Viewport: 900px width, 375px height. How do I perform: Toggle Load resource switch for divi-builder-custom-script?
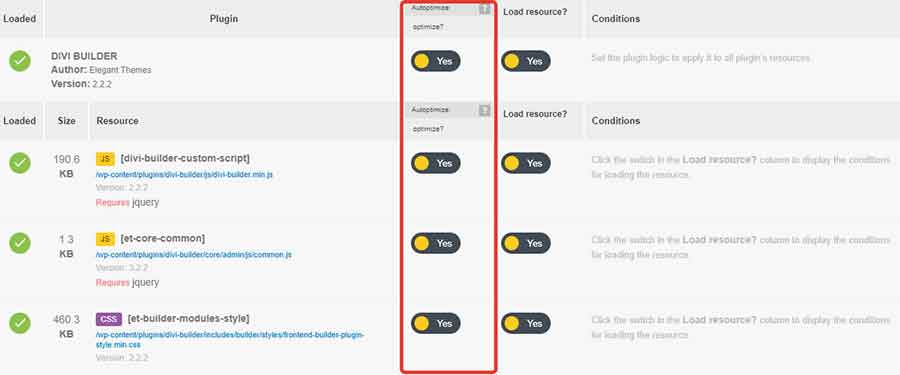pos(526,163)
